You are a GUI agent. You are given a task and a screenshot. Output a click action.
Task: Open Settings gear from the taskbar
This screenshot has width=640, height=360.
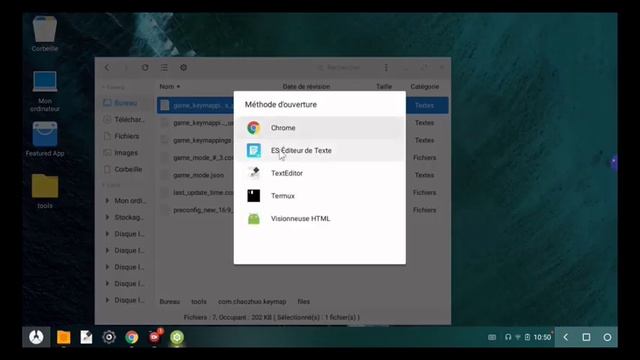(x=109, y=337)
